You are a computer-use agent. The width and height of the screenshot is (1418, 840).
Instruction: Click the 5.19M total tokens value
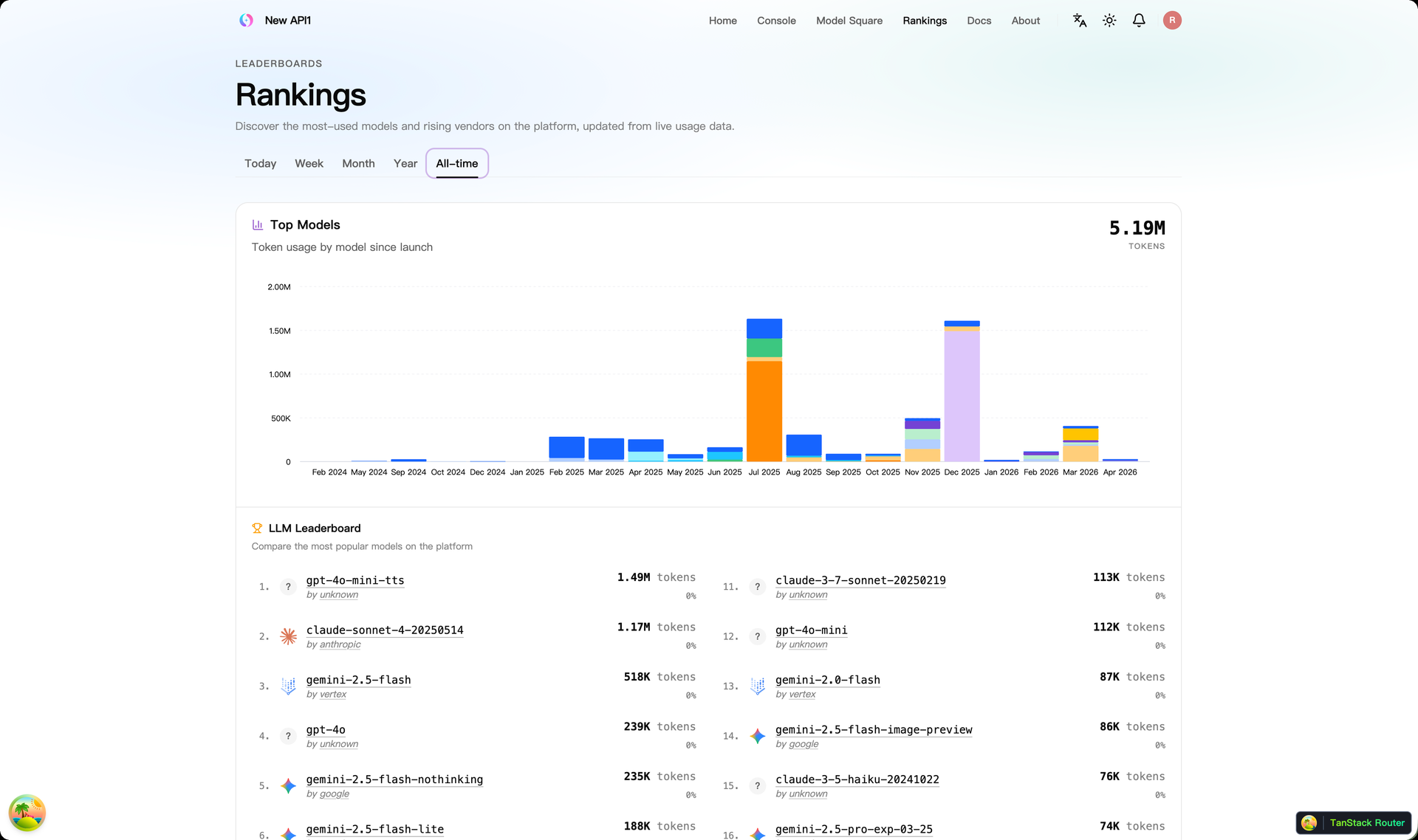(x=1137, y=229)
